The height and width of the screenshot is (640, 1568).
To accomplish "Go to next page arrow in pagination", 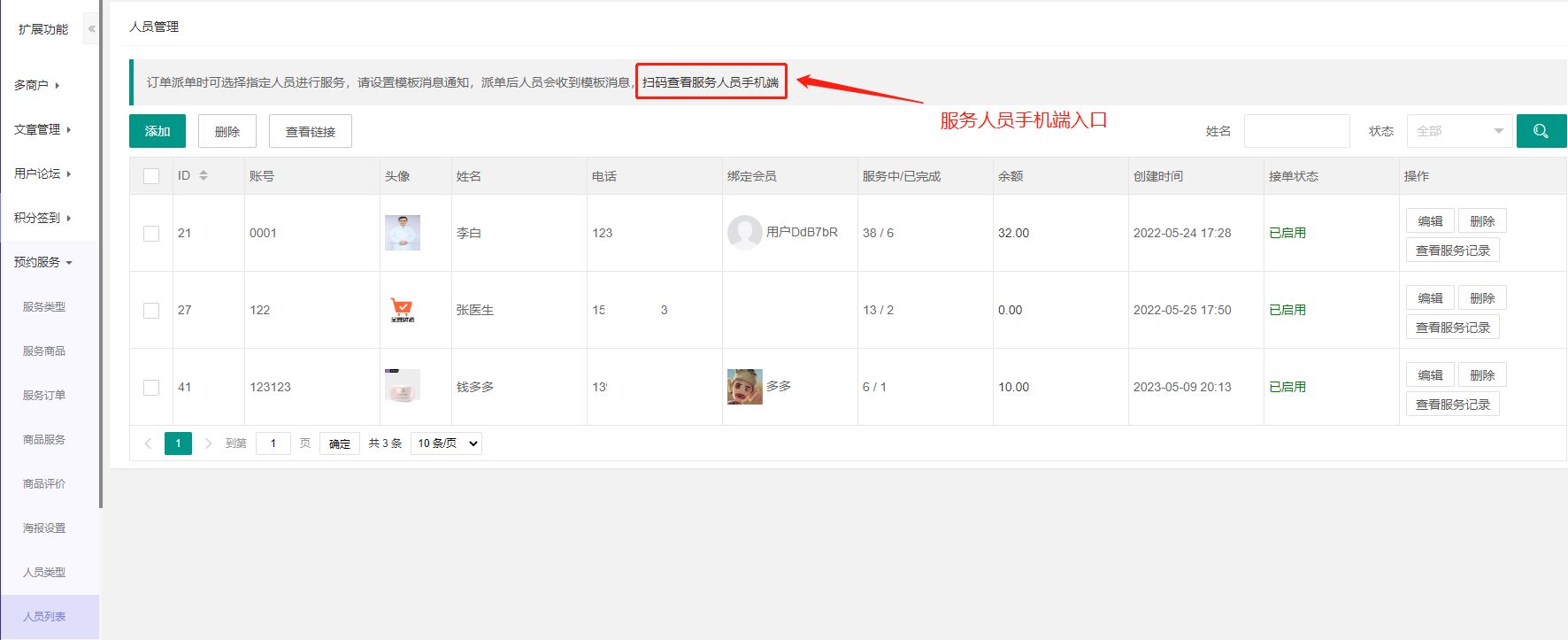I will coord(208,443).
